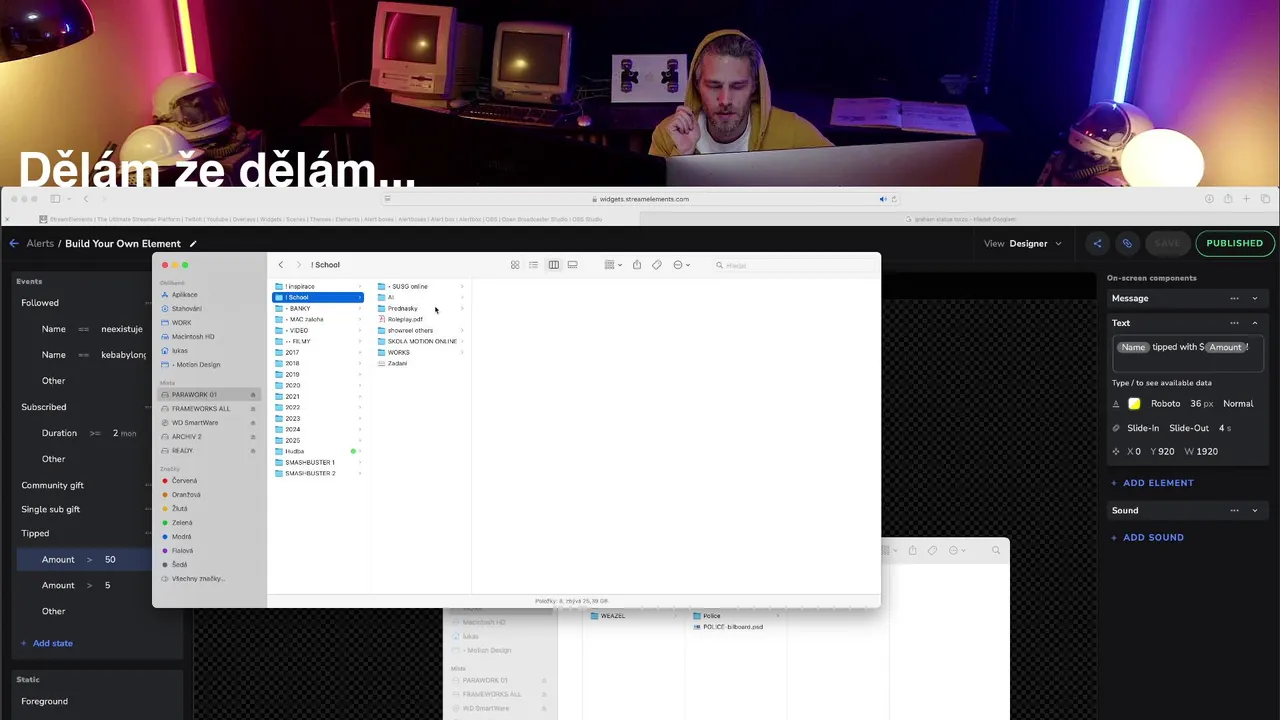
Task: Click Finder tag icon in toolbar
Action: coord(657,265)
